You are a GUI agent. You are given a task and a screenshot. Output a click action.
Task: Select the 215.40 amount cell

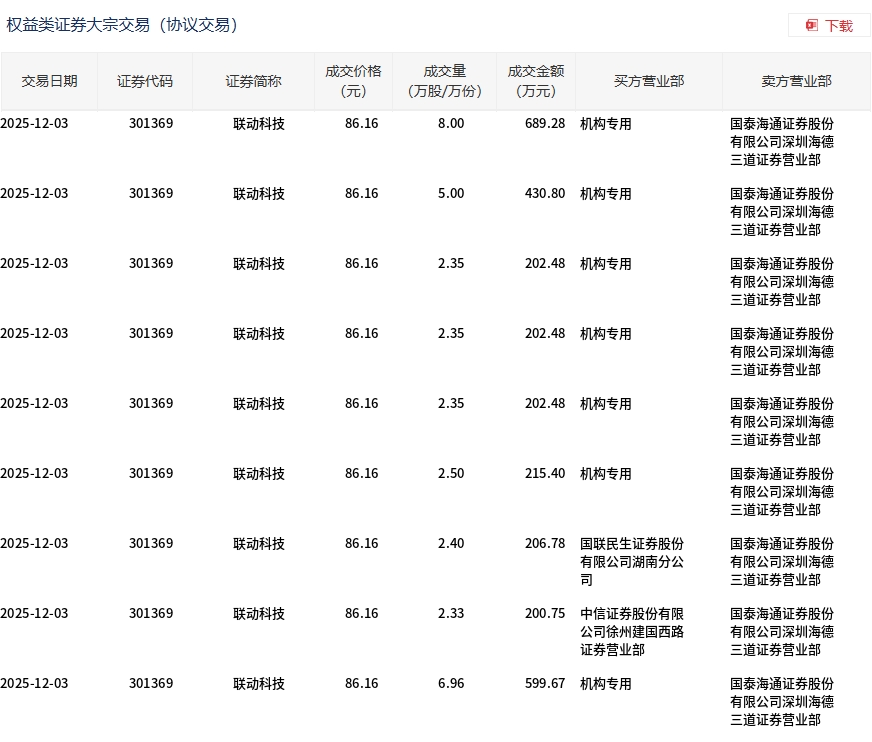click(x=544, y=473)
